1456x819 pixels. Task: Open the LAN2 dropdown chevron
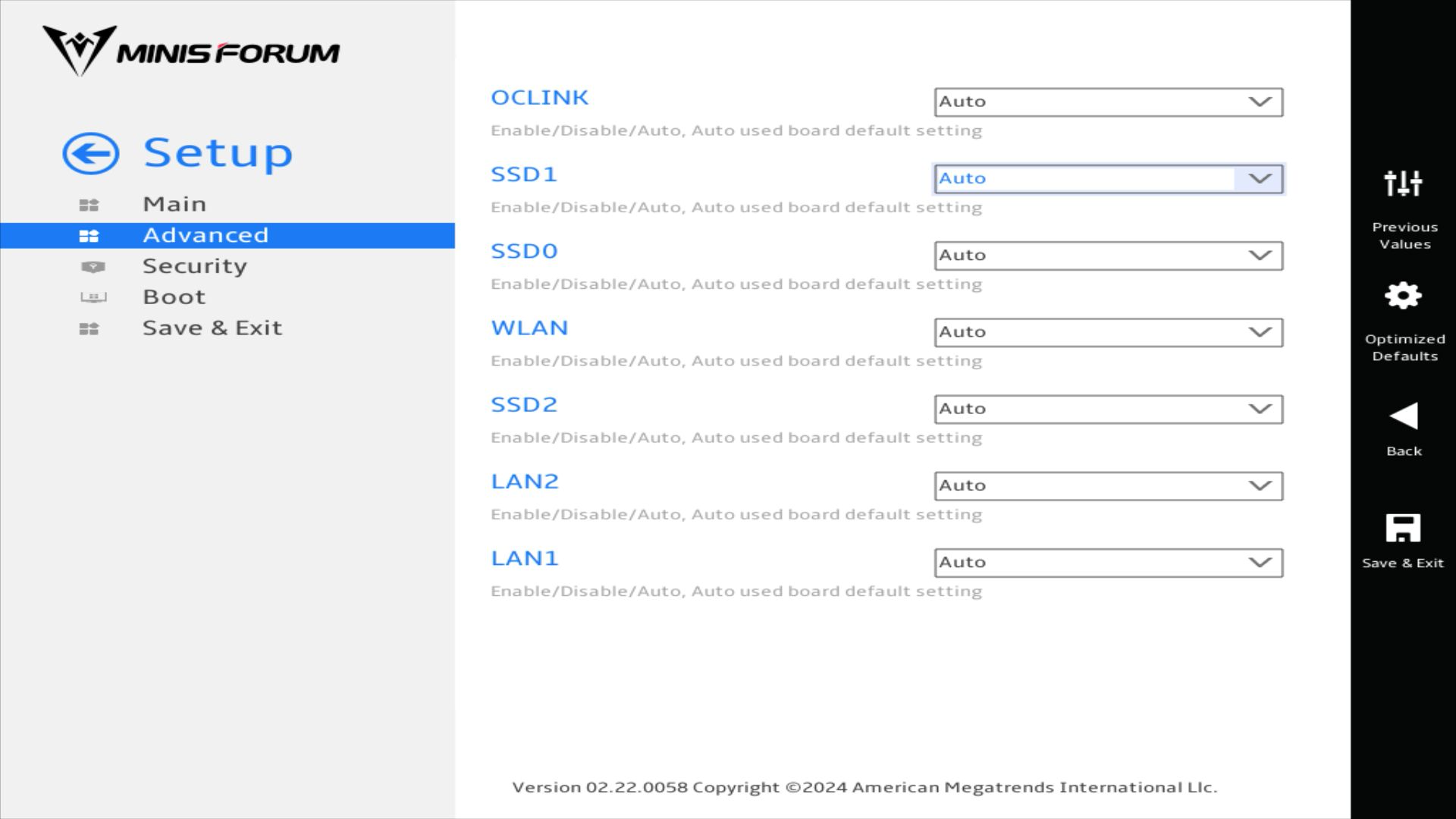tap(1260, 486)
